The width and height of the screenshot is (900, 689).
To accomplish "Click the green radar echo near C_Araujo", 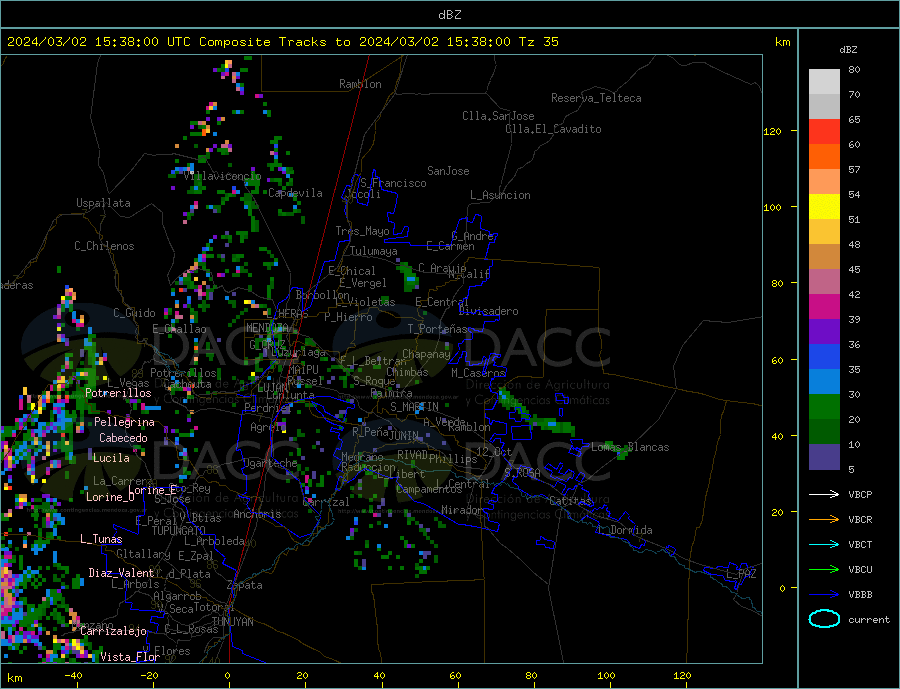I will click(x=409, y=276).
